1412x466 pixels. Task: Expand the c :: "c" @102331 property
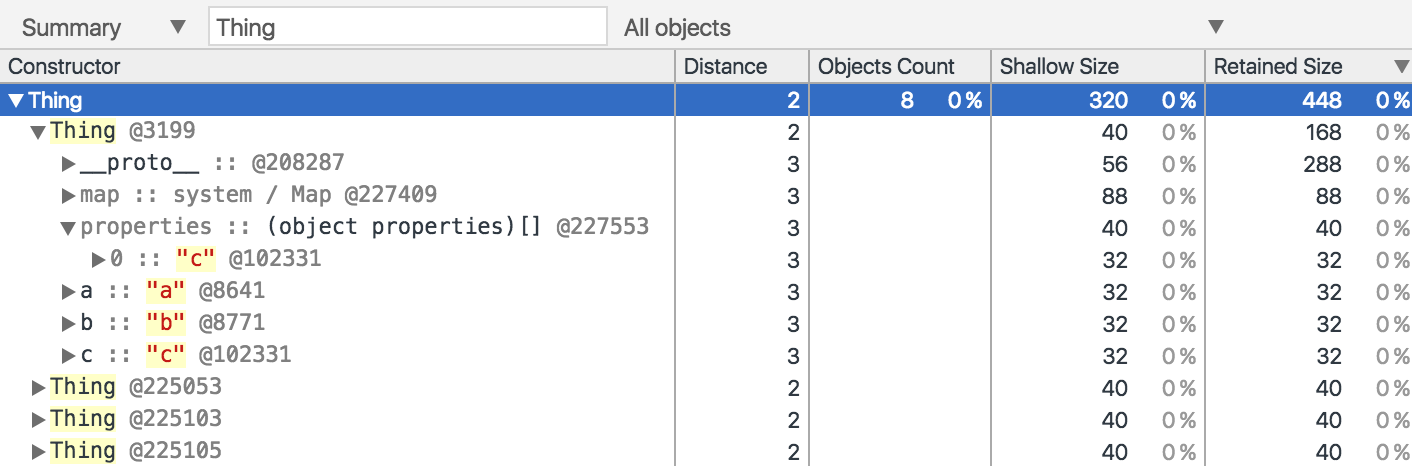coord(69,356)
